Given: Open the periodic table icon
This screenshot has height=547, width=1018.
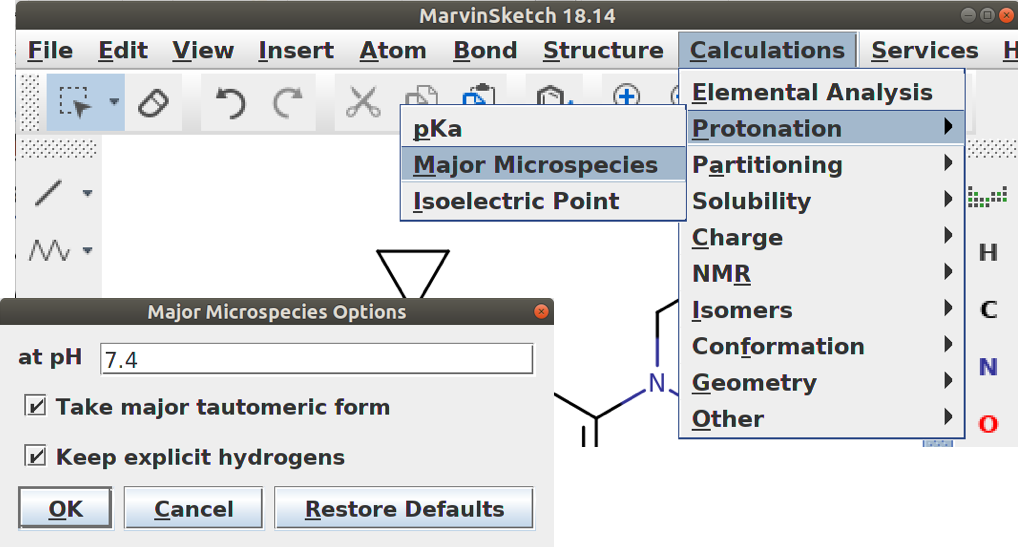Looking at the screenshot, I should click(x=987, y=197).
